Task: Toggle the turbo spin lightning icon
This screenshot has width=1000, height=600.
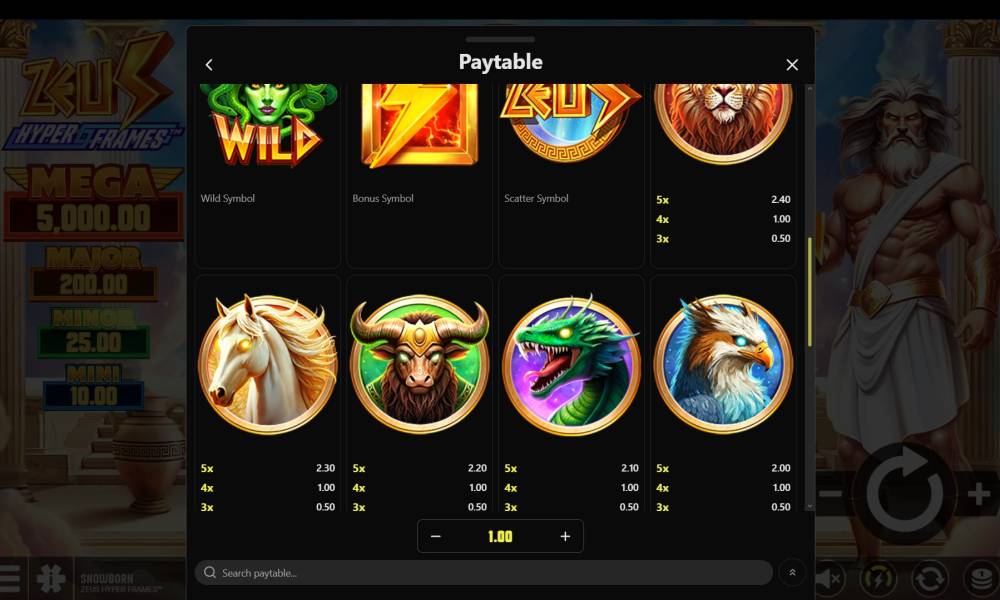Action: point(878,579)
